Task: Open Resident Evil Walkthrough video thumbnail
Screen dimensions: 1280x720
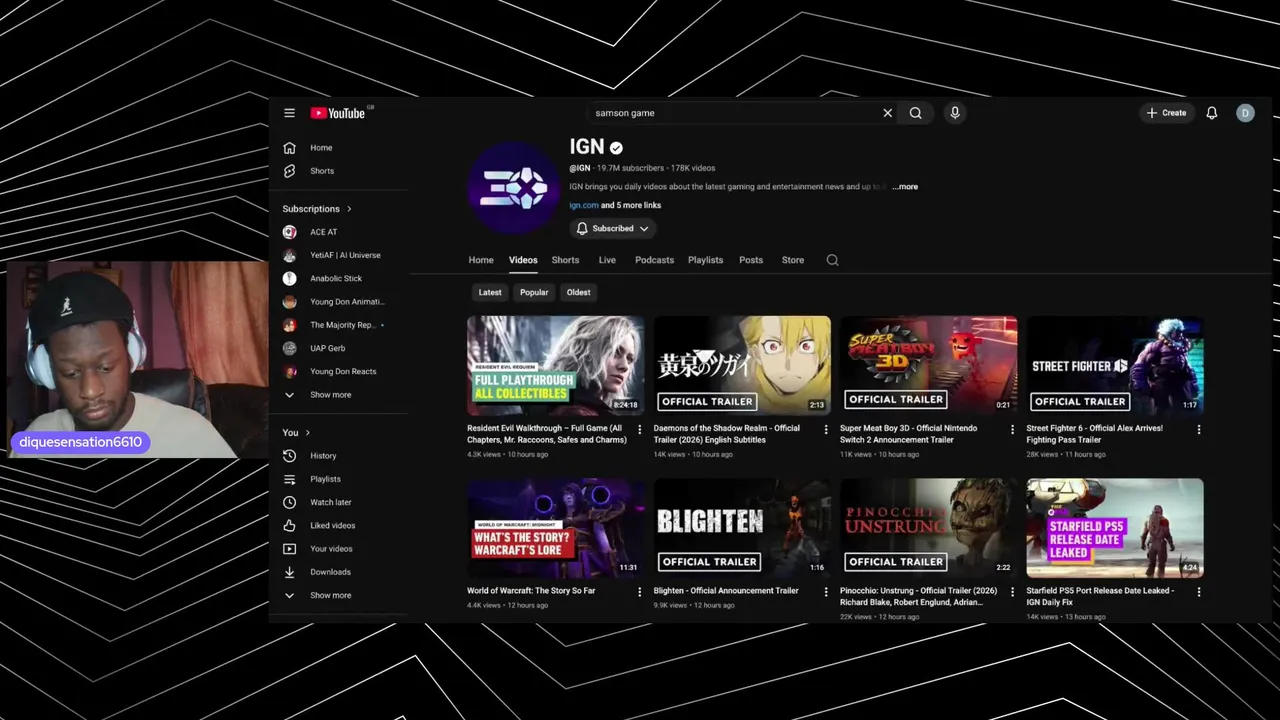Action: point(556,365)
